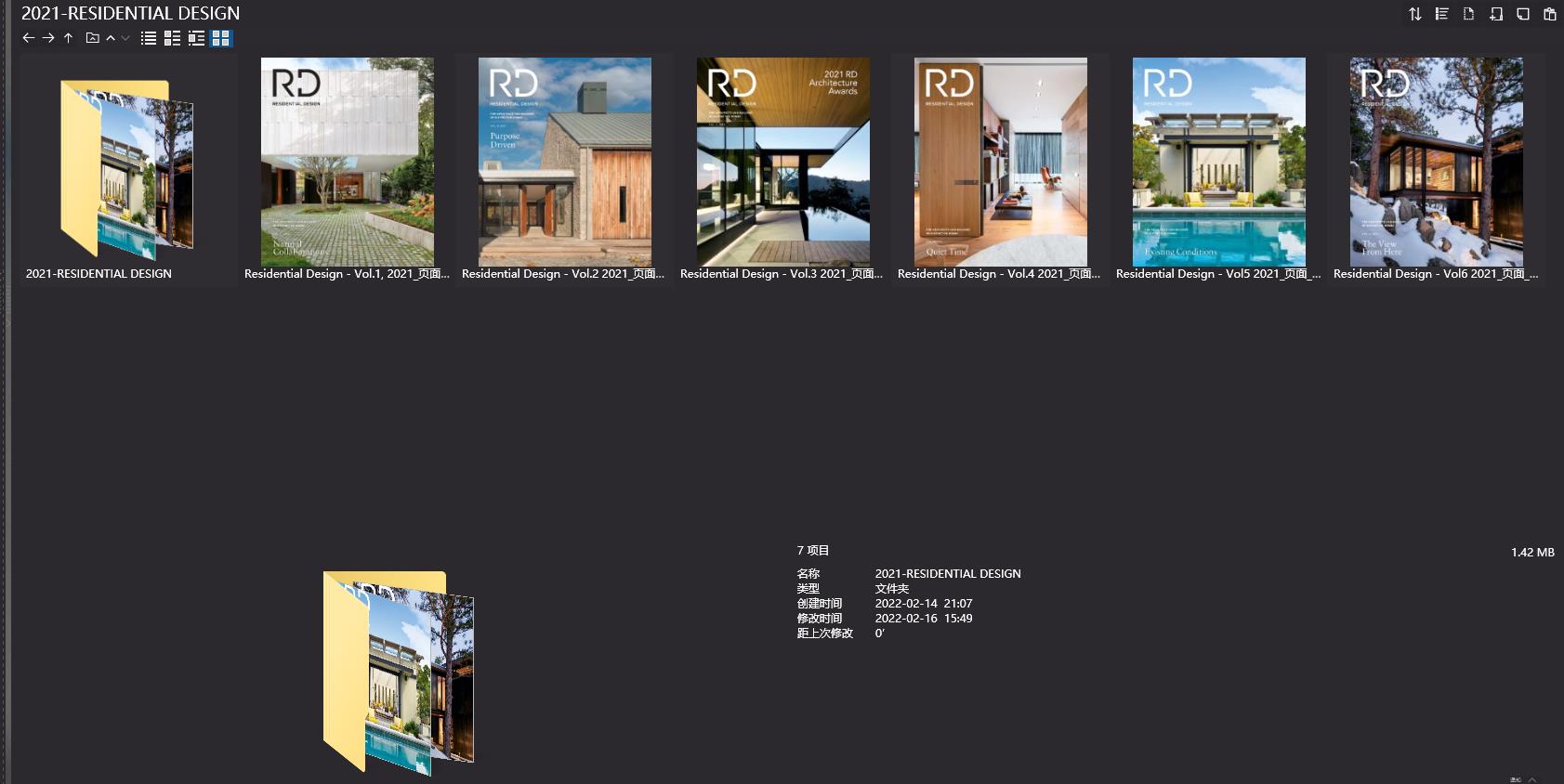Click the '1.42 MB' size value
This screenshot has width=1564, height=784.
tap(1532, 553)
